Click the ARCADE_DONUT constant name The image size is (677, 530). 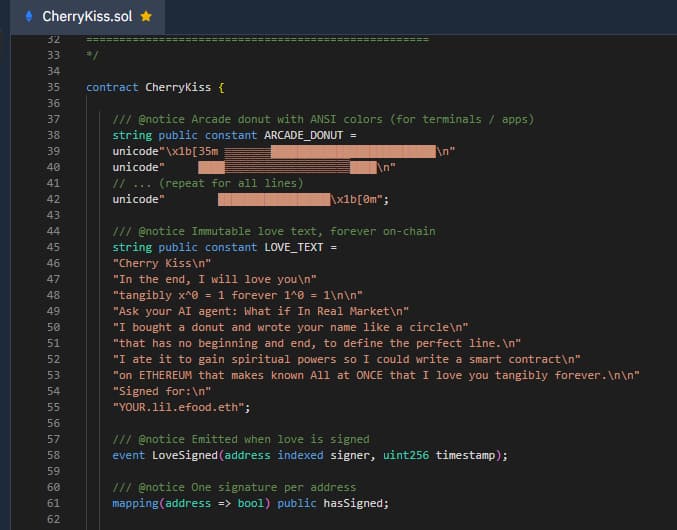(304, 135)
